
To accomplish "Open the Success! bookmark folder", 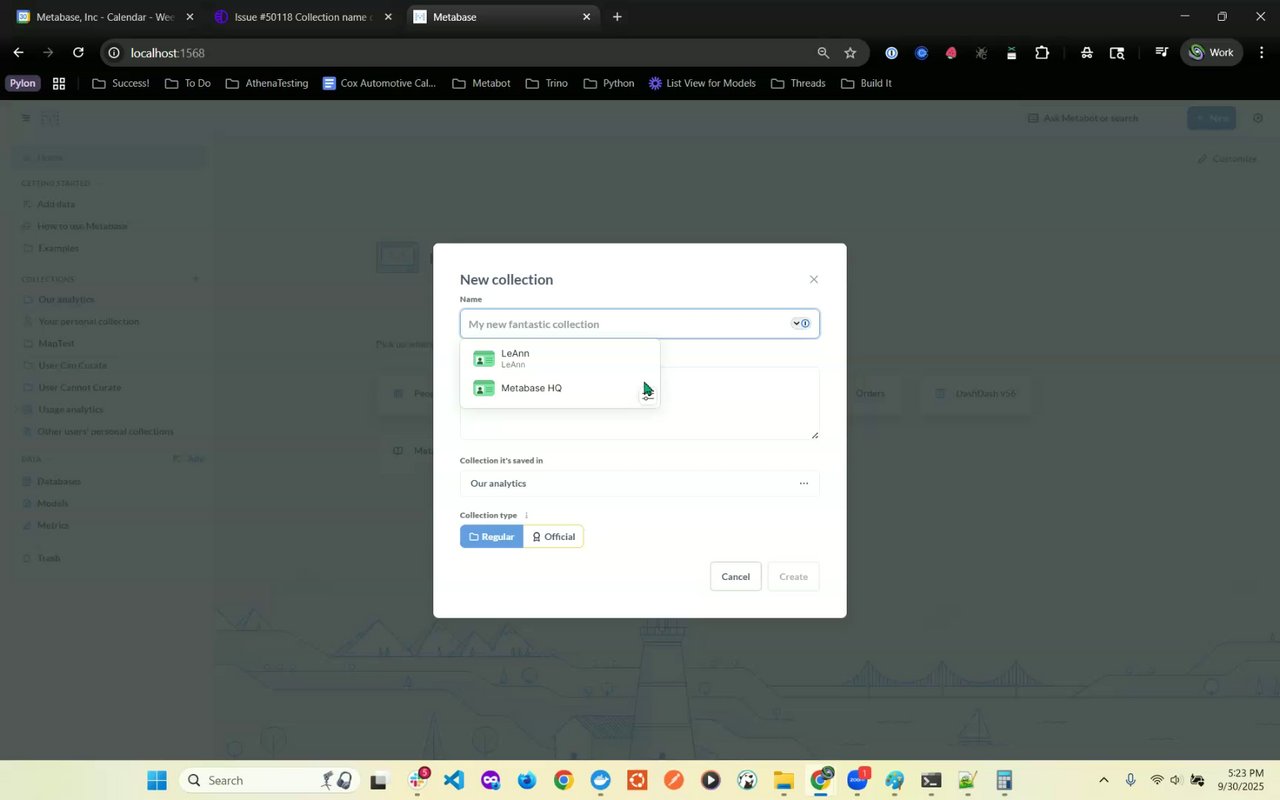I will [120, 83].
